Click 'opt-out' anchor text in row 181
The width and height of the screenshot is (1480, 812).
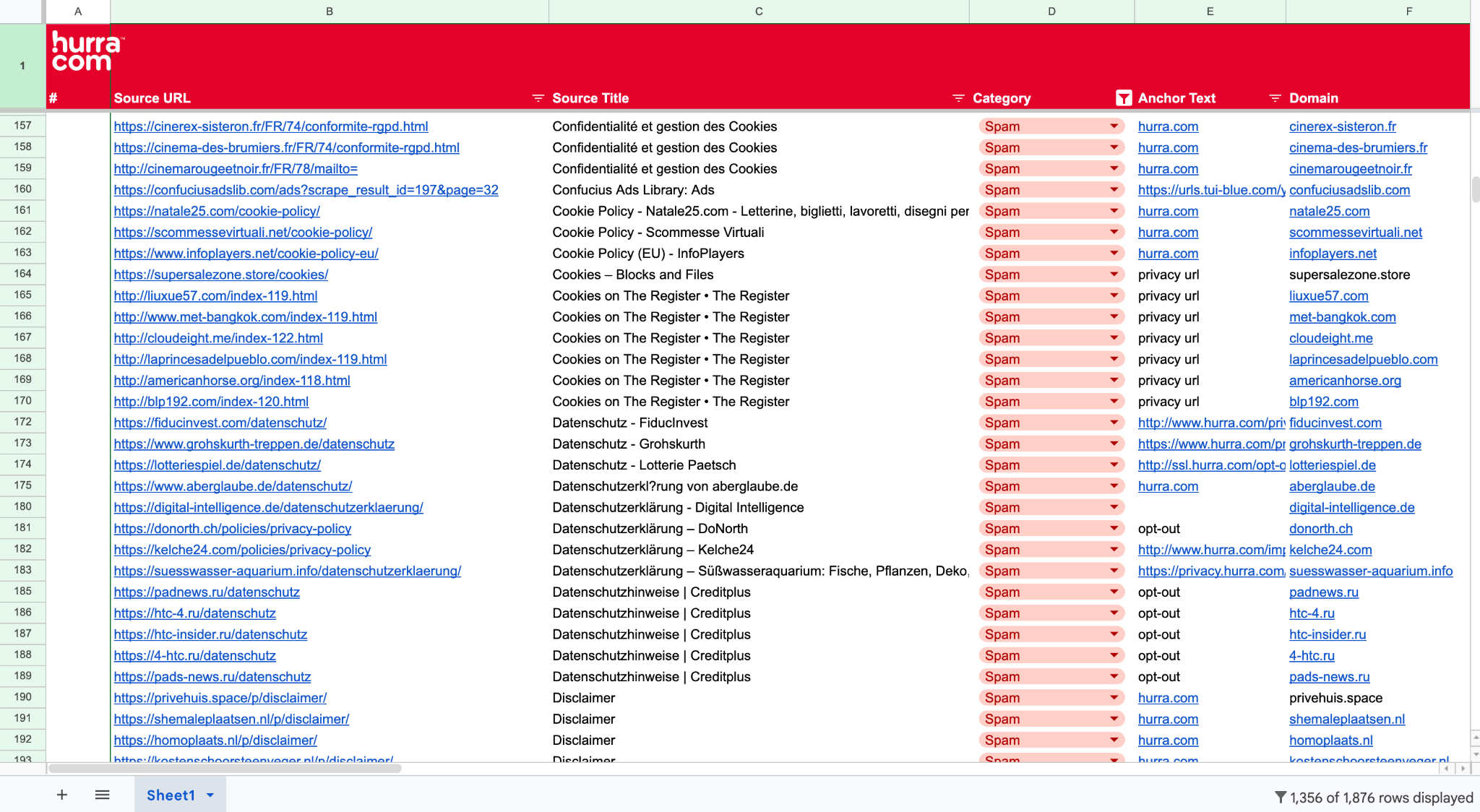[x=1159, y=529]
